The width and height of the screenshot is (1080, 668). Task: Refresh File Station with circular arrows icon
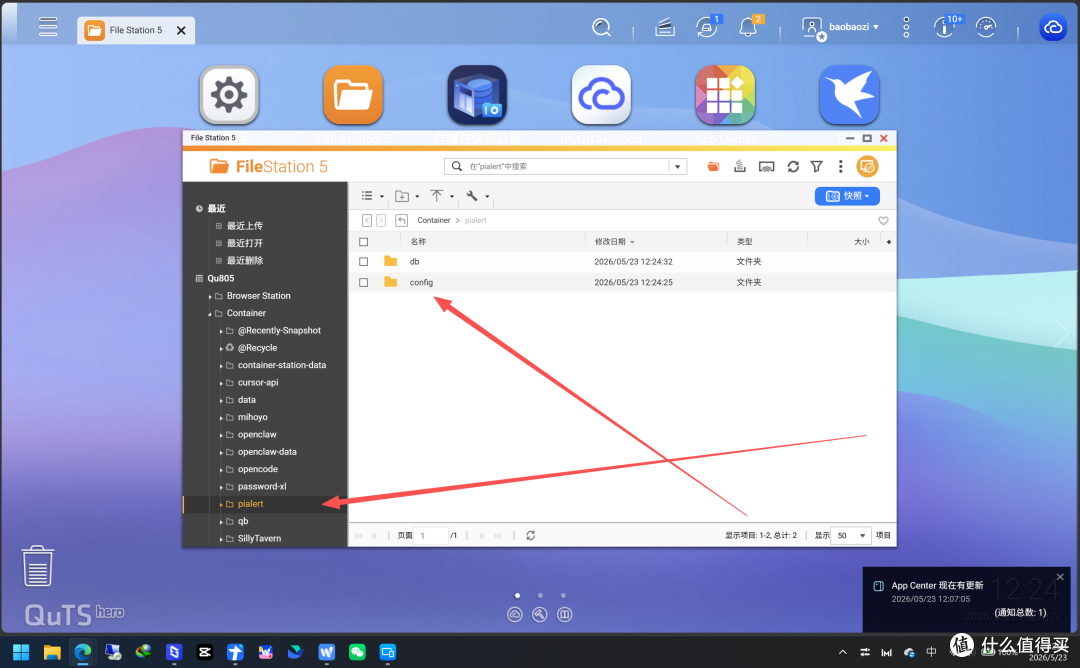tap(793, 167)
